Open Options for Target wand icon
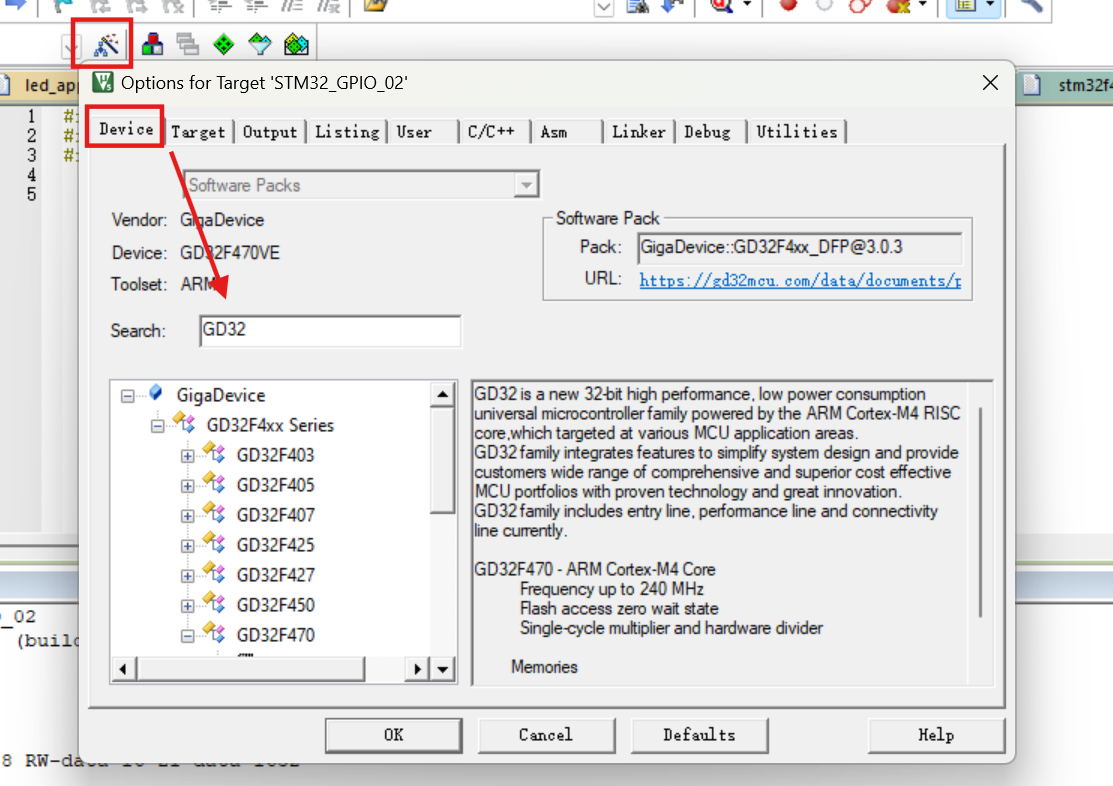Screen dimensions: 1113x786 pos(106,45)
